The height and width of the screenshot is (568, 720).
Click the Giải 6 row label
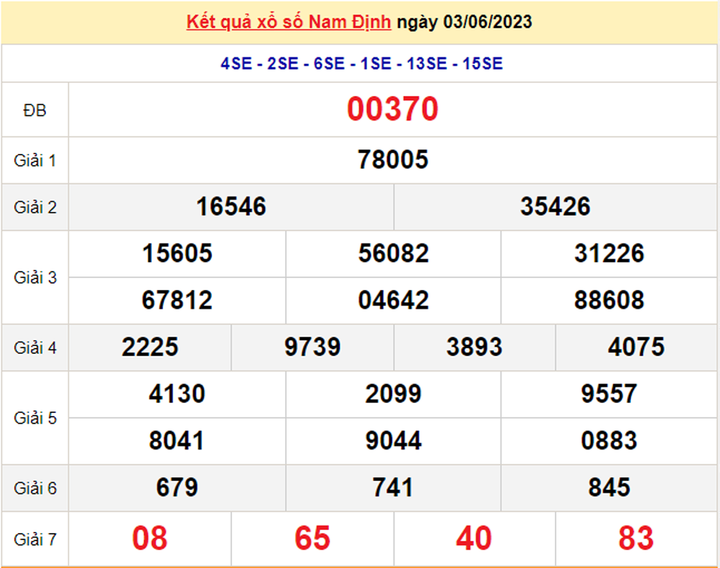35,489
